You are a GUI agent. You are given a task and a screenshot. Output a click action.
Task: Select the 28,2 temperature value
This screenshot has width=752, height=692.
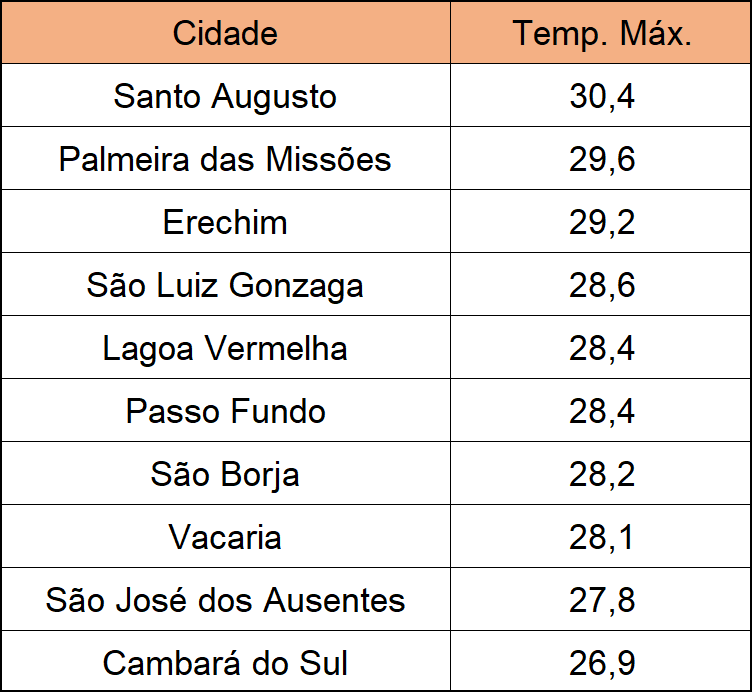[x=601, y=473]
